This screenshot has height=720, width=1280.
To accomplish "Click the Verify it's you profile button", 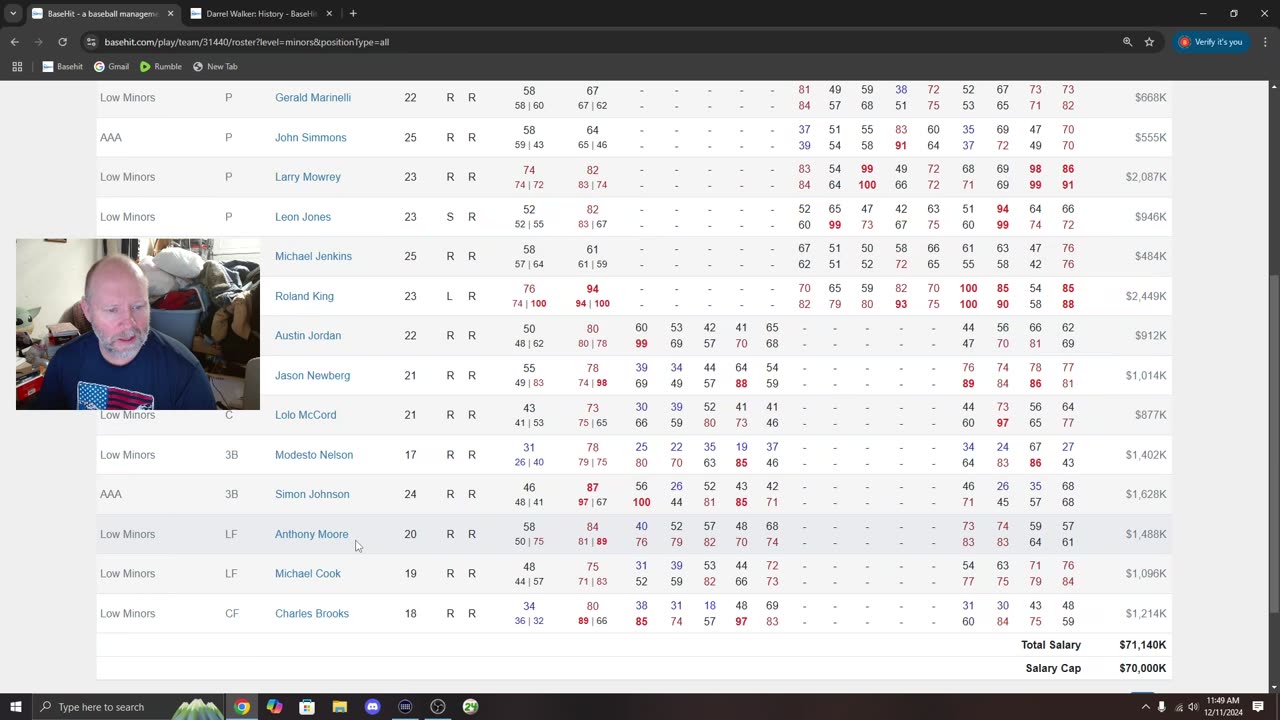I will pyautogui.click(x=1211, y=42).
